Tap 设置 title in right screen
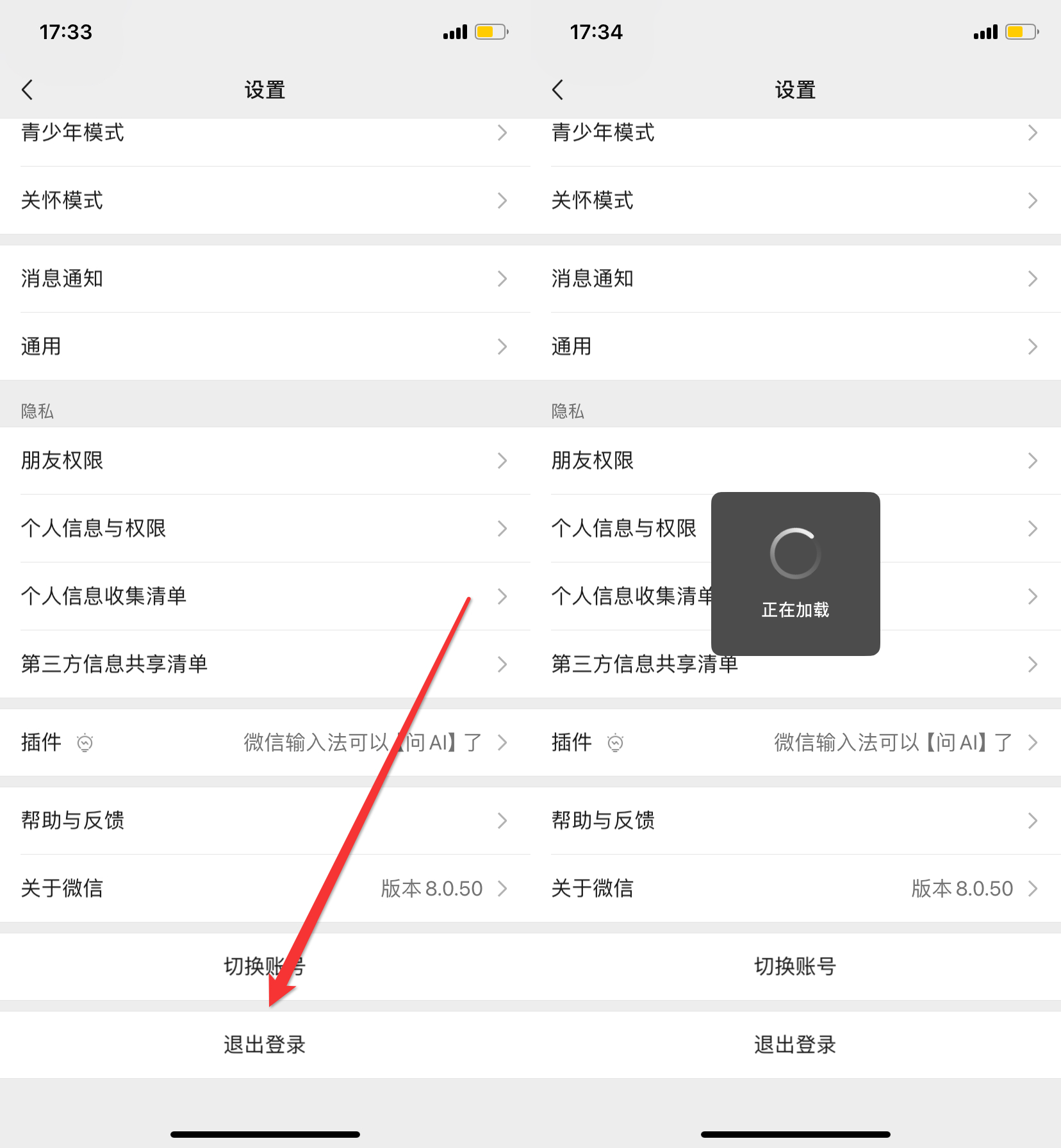 click(x=795, y=90)
